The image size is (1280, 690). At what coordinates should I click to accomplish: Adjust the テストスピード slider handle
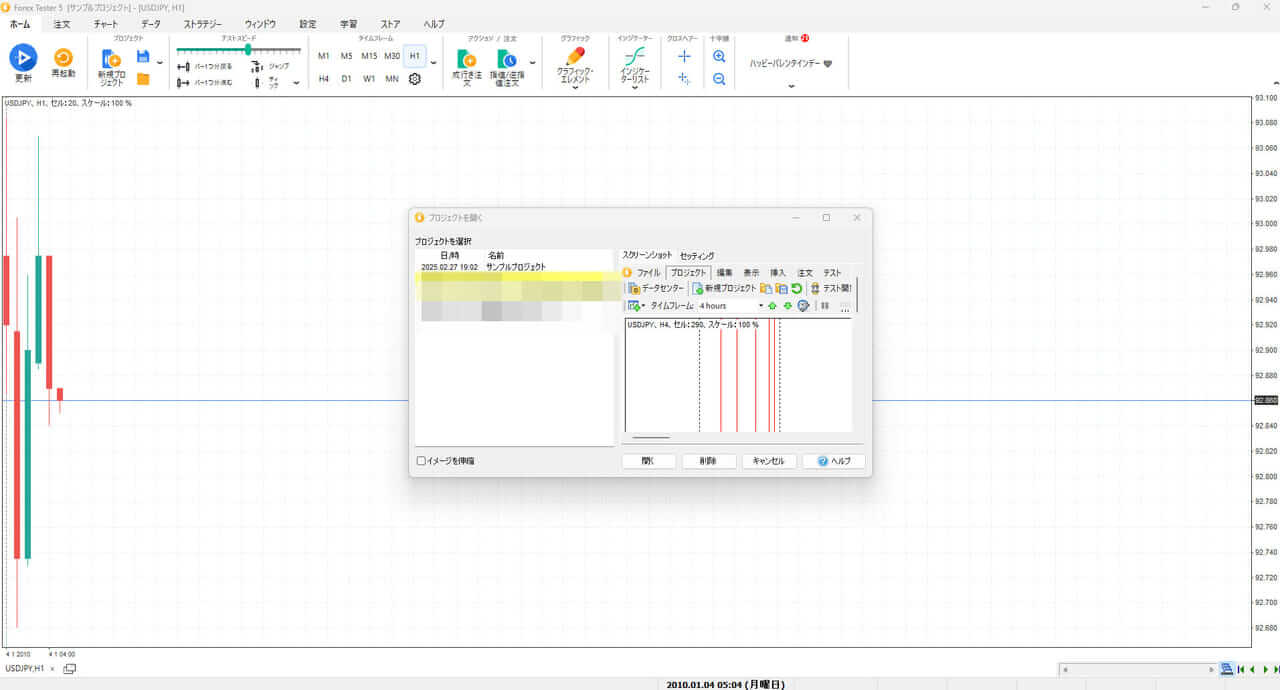(x=247, y=49)
